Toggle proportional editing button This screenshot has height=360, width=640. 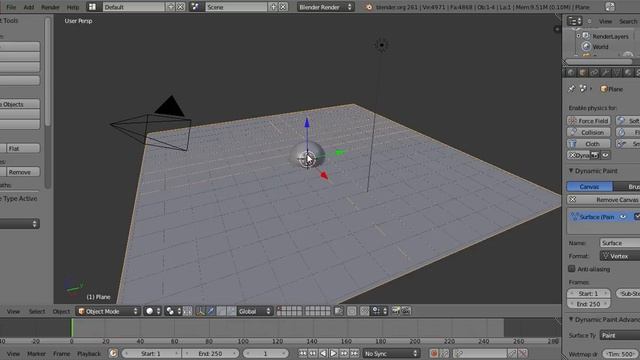click(352, 311)
